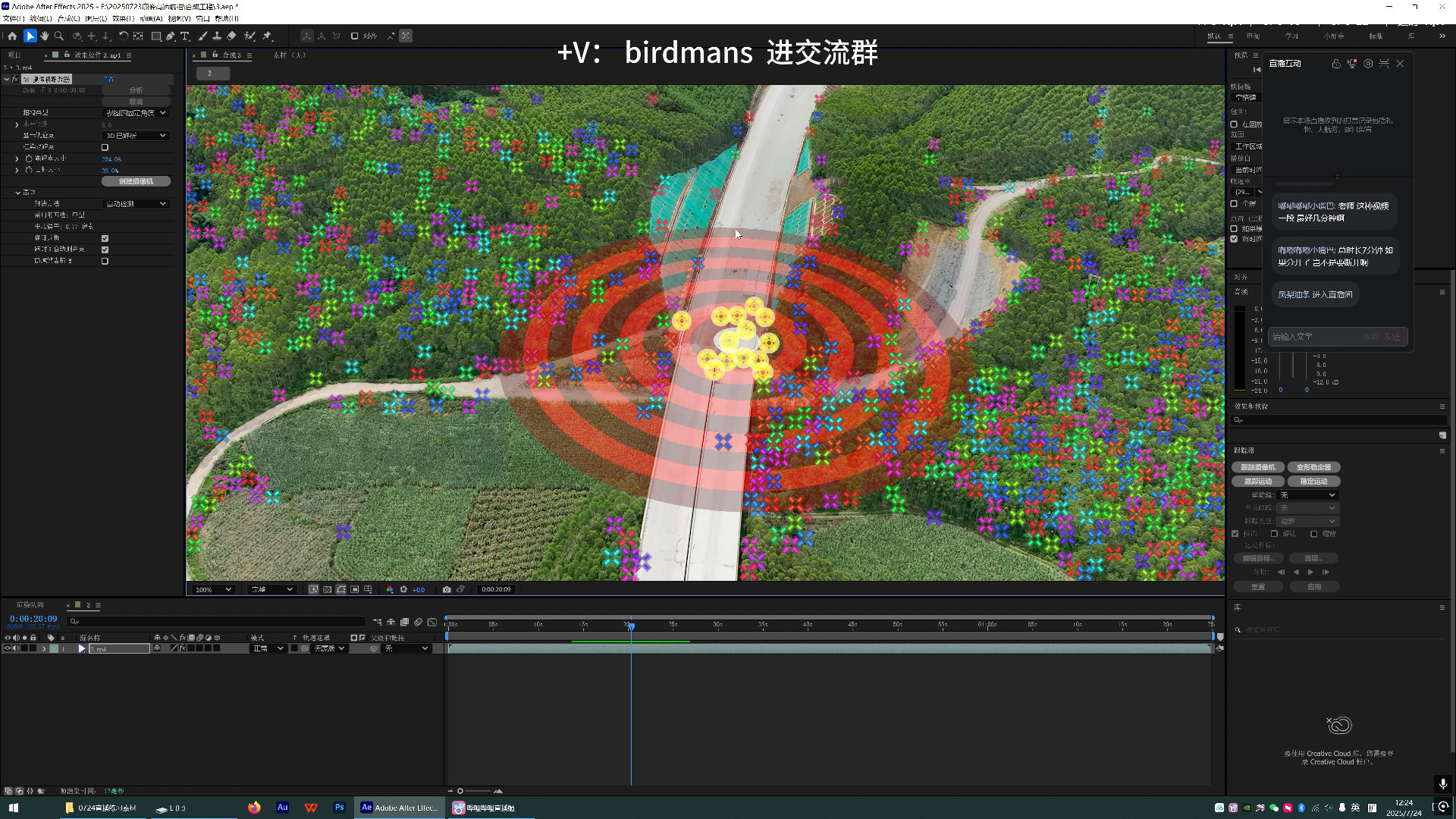This screenshot has height=819, width=1456.
Task: Open the 自动检测 solve method dropdown
Action: pyautogui.click(x=136, y=204)
